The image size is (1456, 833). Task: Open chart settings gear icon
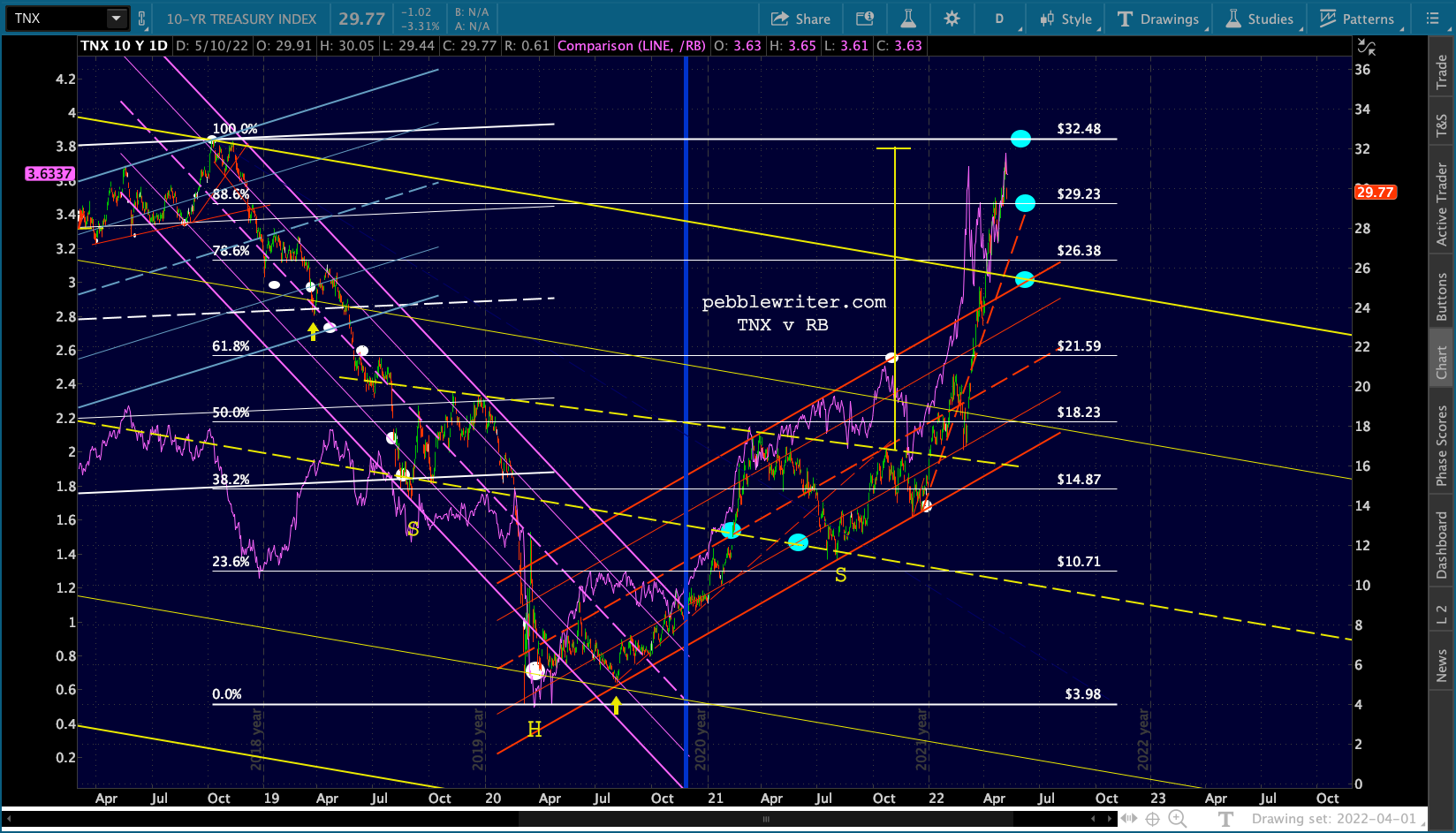[952, 19]
